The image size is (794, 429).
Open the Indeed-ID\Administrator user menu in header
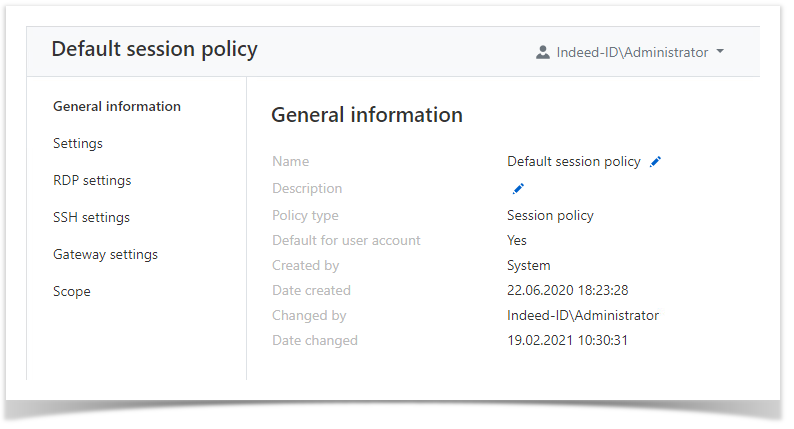(631, 53)
